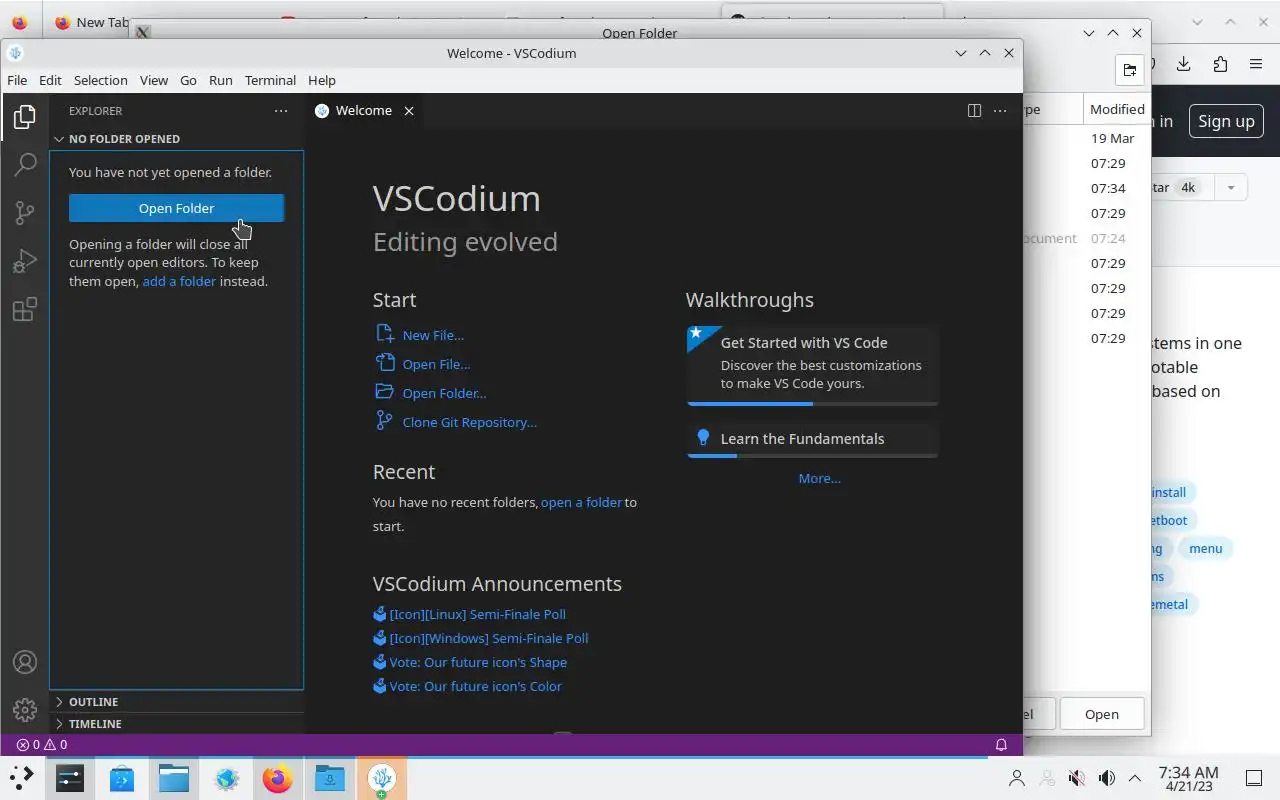Switch to Firefox via its taskbar icon

click(278, 778)
